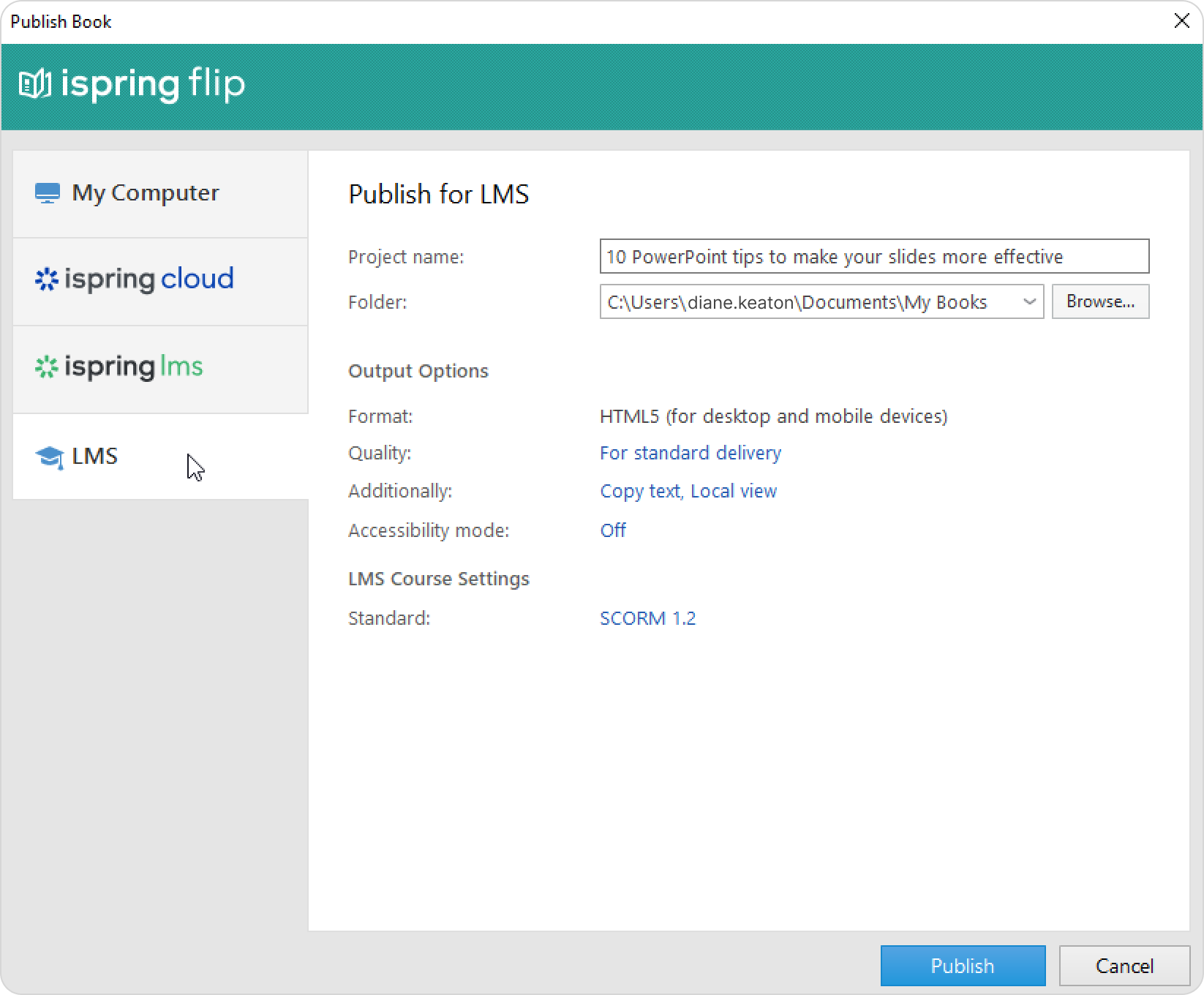
Task: Close the Publish Book dialog
Action: click(x=1181, y=21)
